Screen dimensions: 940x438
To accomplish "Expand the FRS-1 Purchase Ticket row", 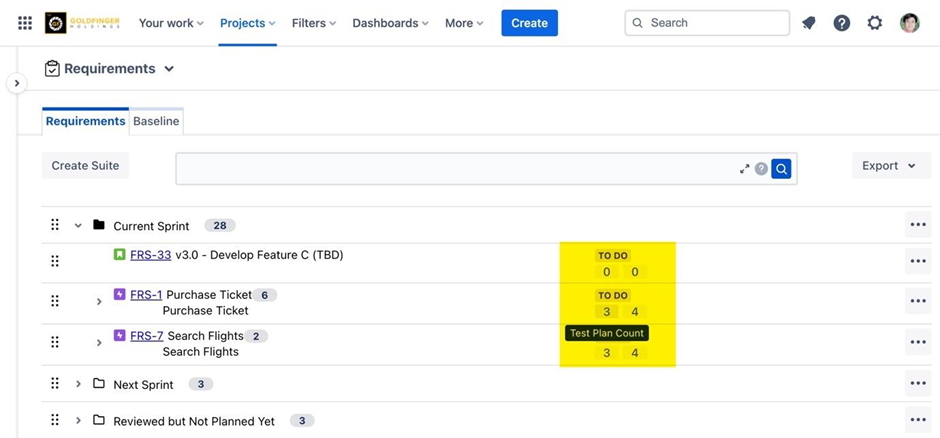I will [99, 301].
